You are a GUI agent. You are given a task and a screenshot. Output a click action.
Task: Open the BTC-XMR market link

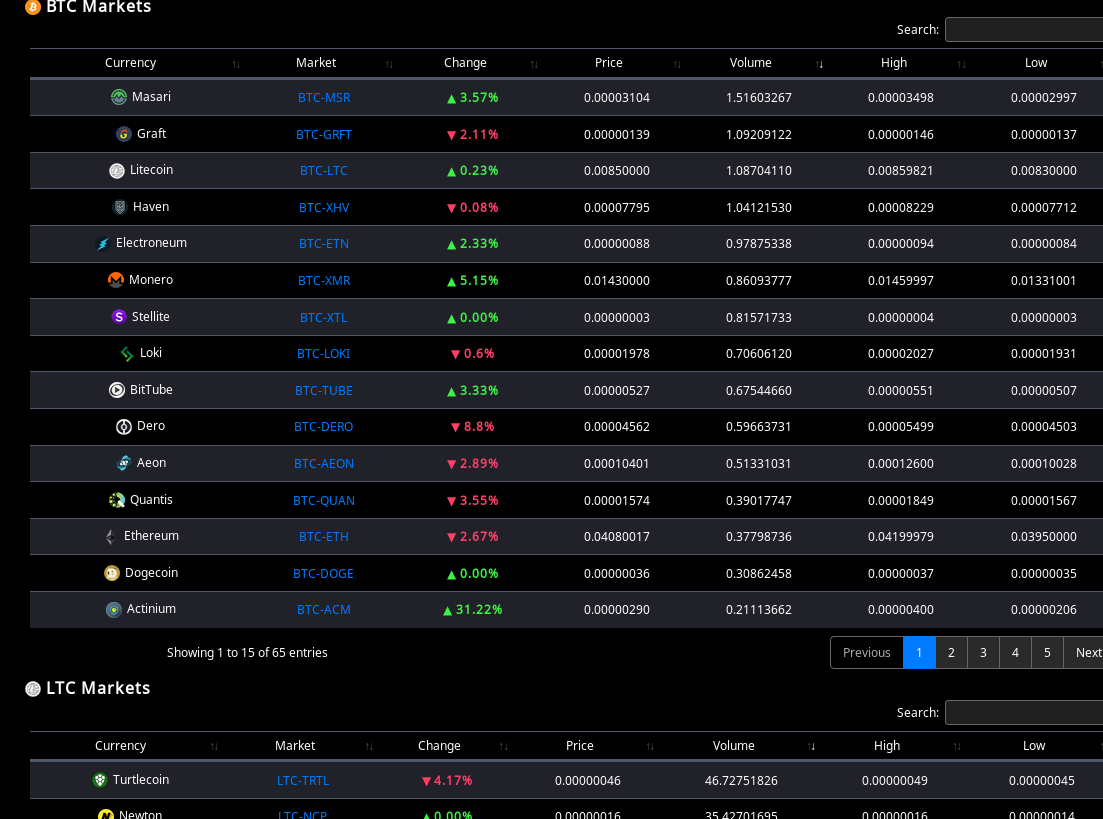pos(324,281)
